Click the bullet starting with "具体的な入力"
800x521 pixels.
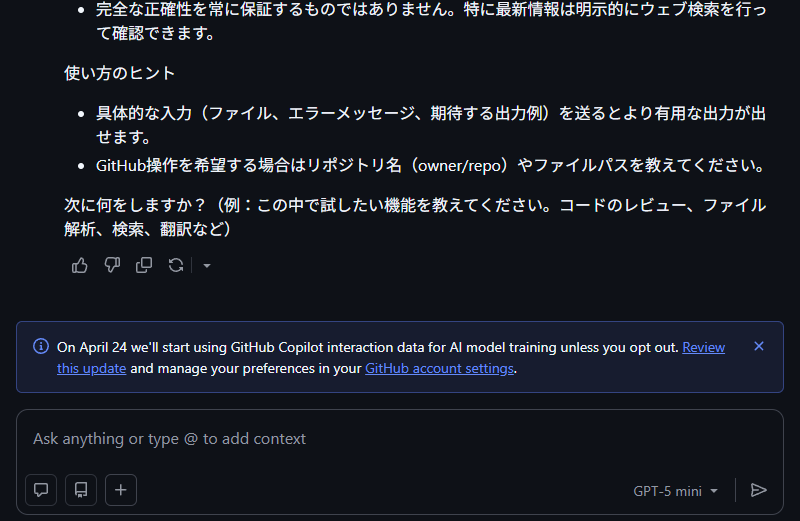coord(431,124)
